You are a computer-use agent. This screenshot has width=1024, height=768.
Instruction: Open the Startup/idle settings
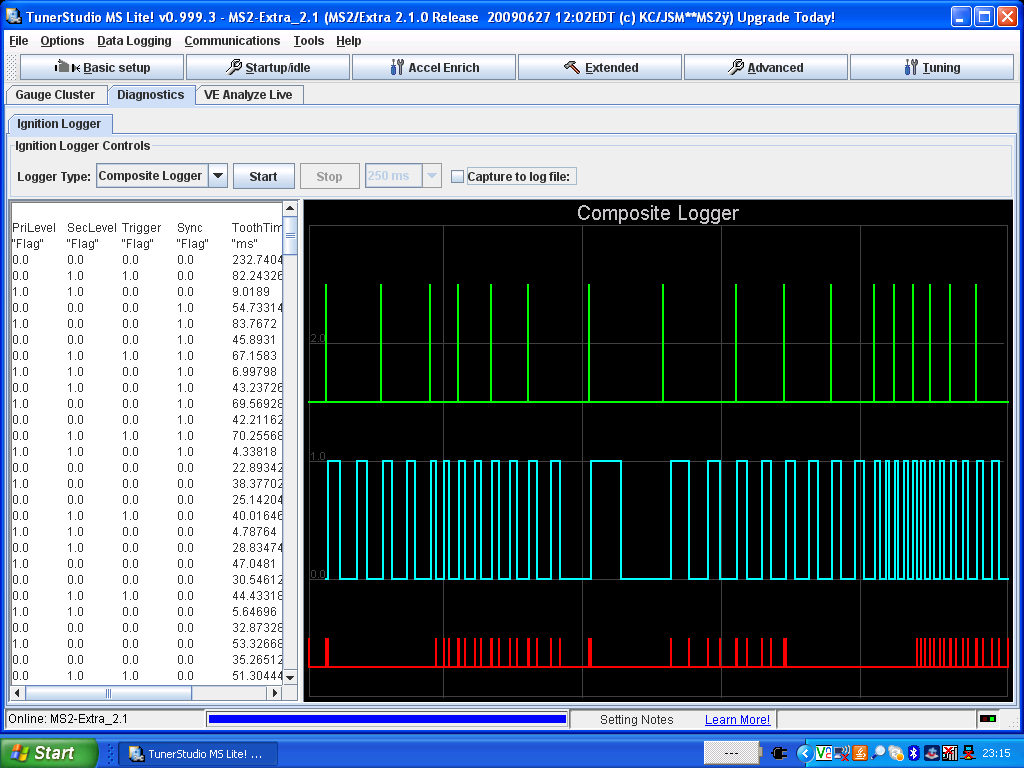pyautogui.click(x=268, y=68)
